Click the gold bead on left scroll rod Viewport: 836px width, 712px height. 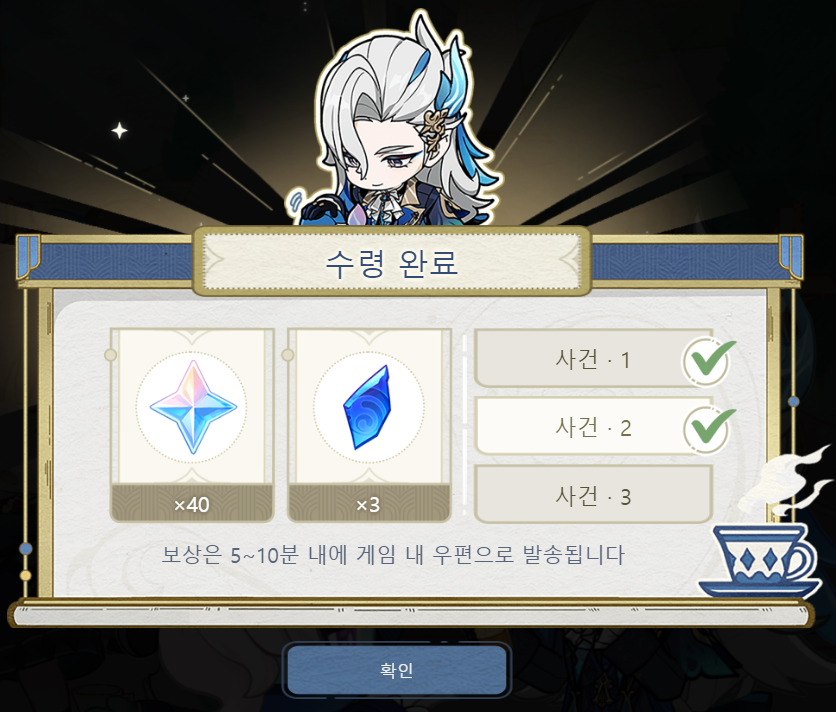click(25, 575)
